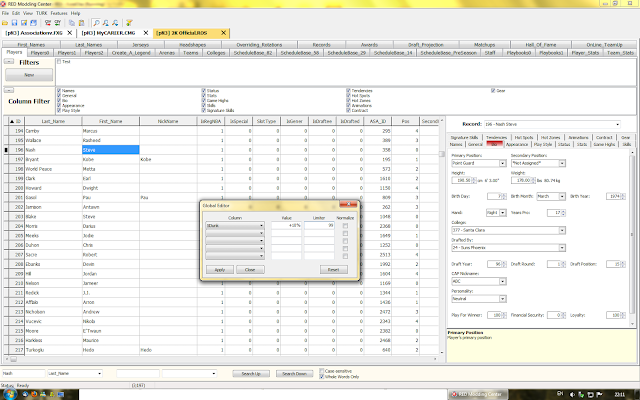
Task: Check first Normalize box in Global Editor
Action: click(x=345, y=225)
